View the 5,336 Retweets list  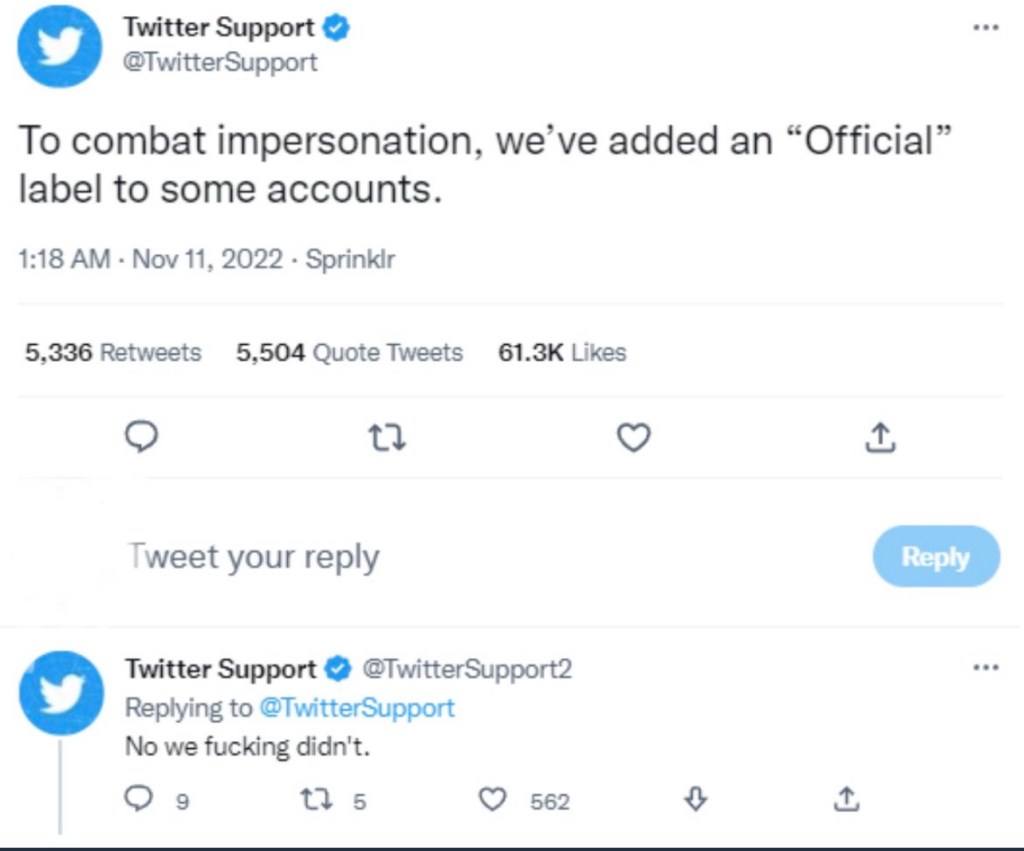(x=112, y=352)
